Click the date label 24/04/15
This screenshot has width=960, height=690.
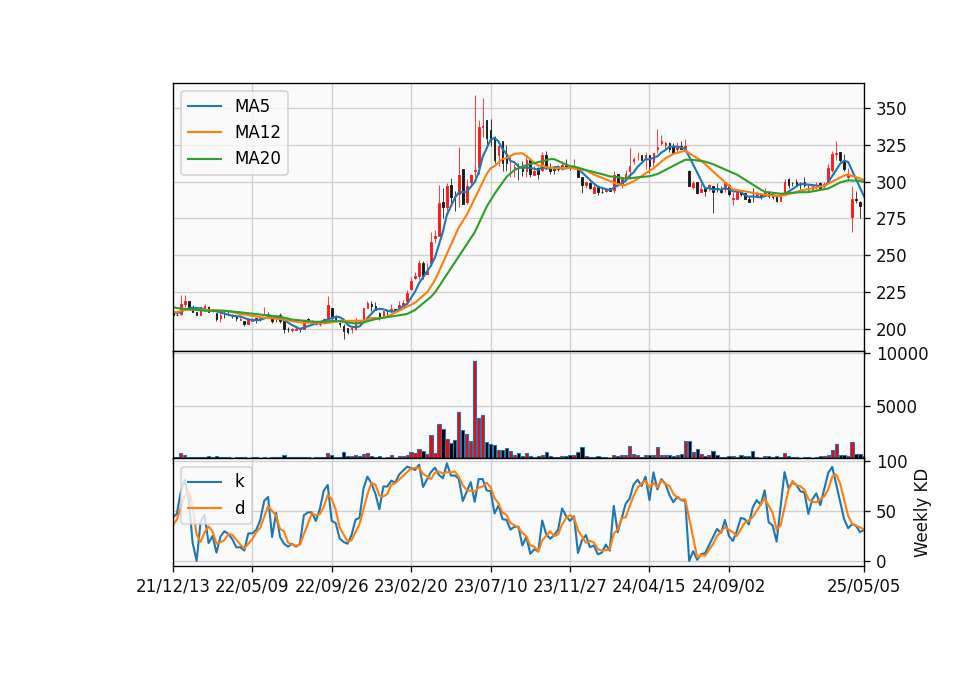649,587
